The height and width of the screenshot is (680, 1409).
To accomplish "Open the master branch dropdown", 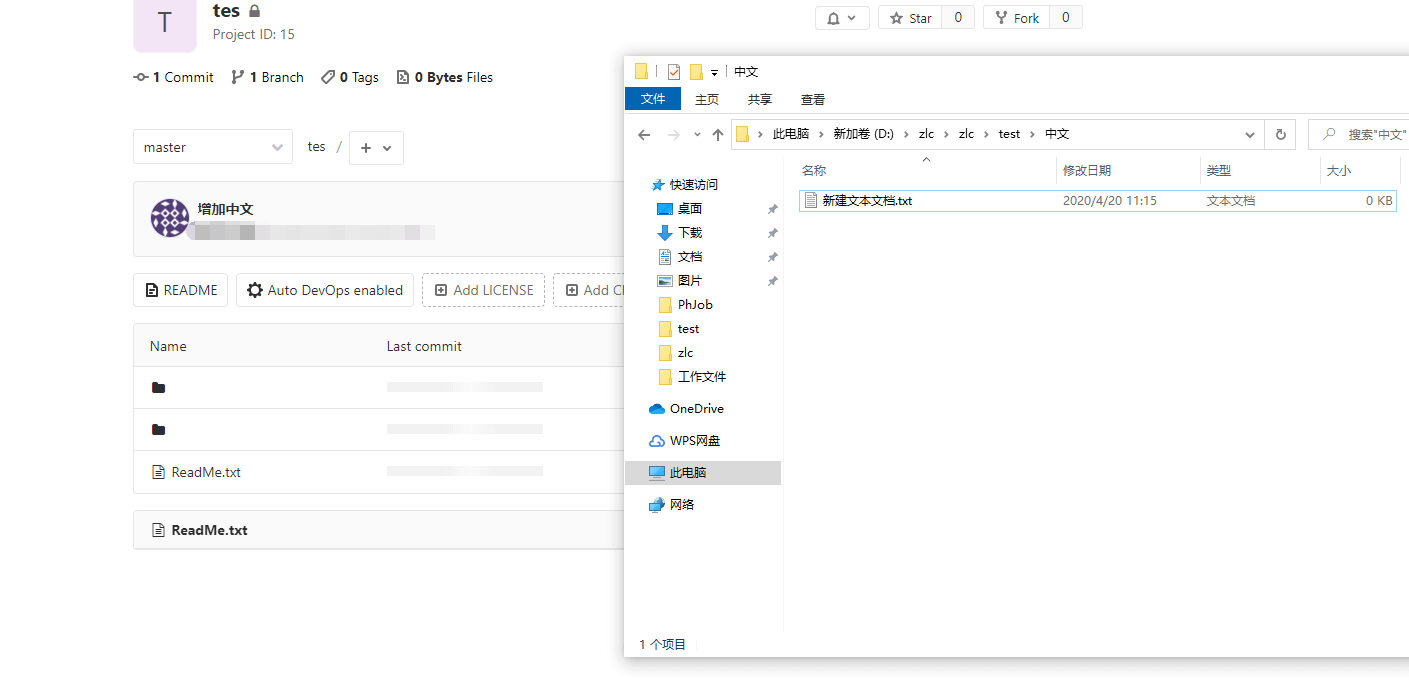I will pyautogui.click(x=212, y=147).
